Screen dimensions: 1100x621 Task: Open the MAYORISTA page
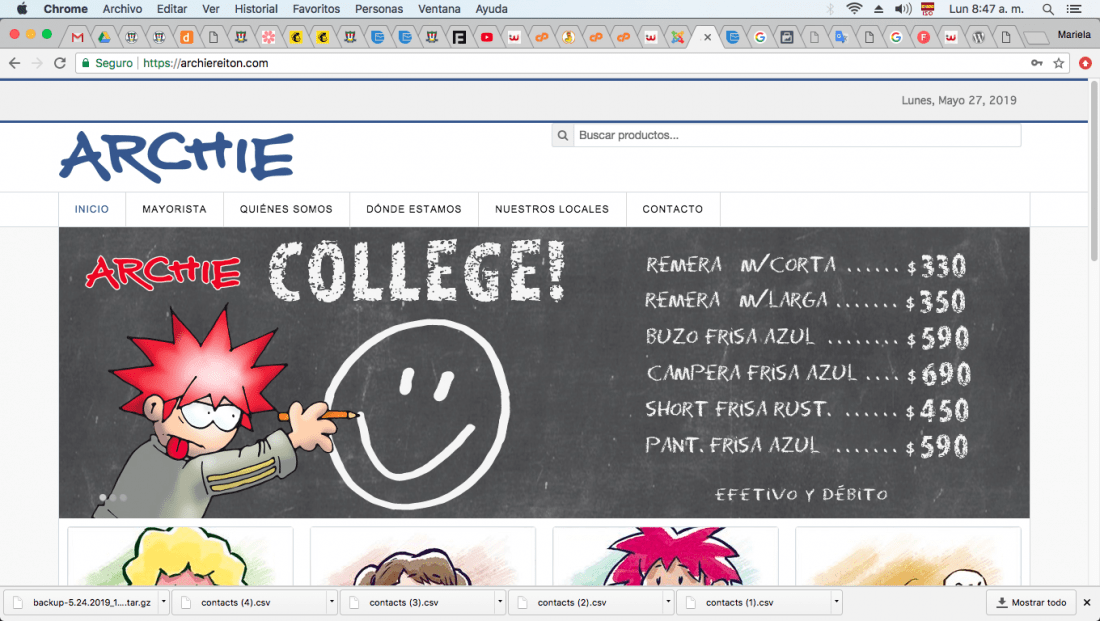pyautogui.click(x=174, y=209)
